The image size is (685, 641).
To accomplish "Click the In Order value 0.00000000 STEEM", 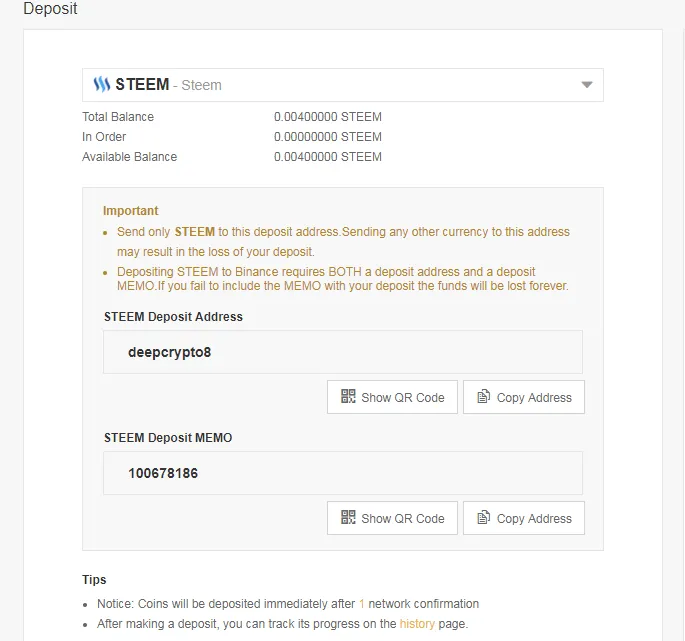I will tap(328, 137).
